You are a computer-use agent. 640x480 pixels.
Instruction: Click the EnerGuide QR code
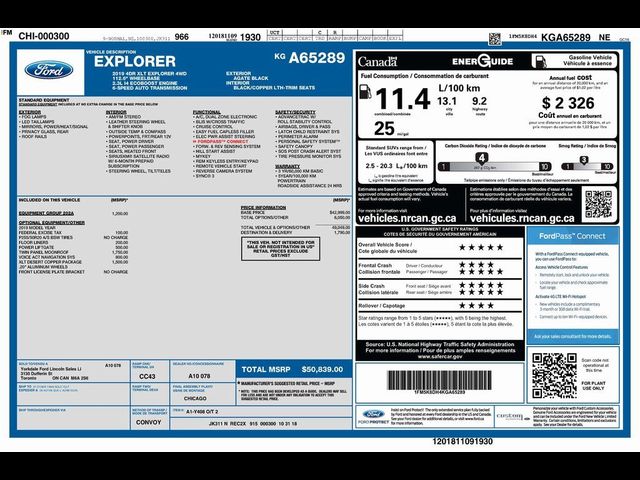(x=598, y=204)
